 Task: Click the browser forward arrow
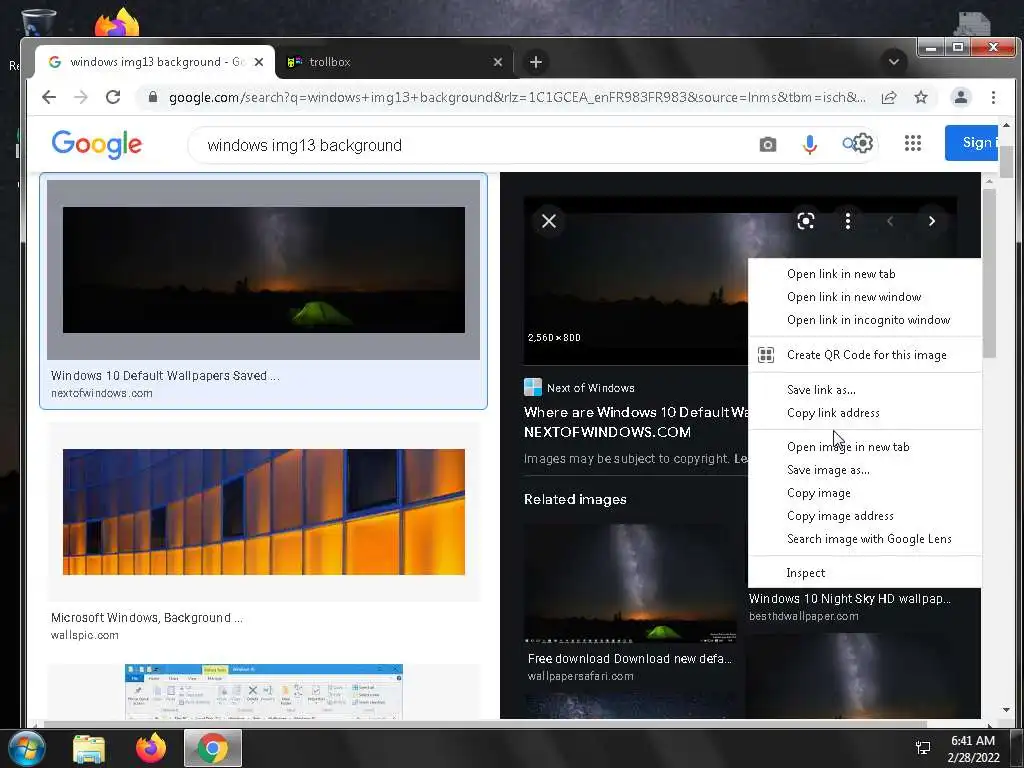80,97
